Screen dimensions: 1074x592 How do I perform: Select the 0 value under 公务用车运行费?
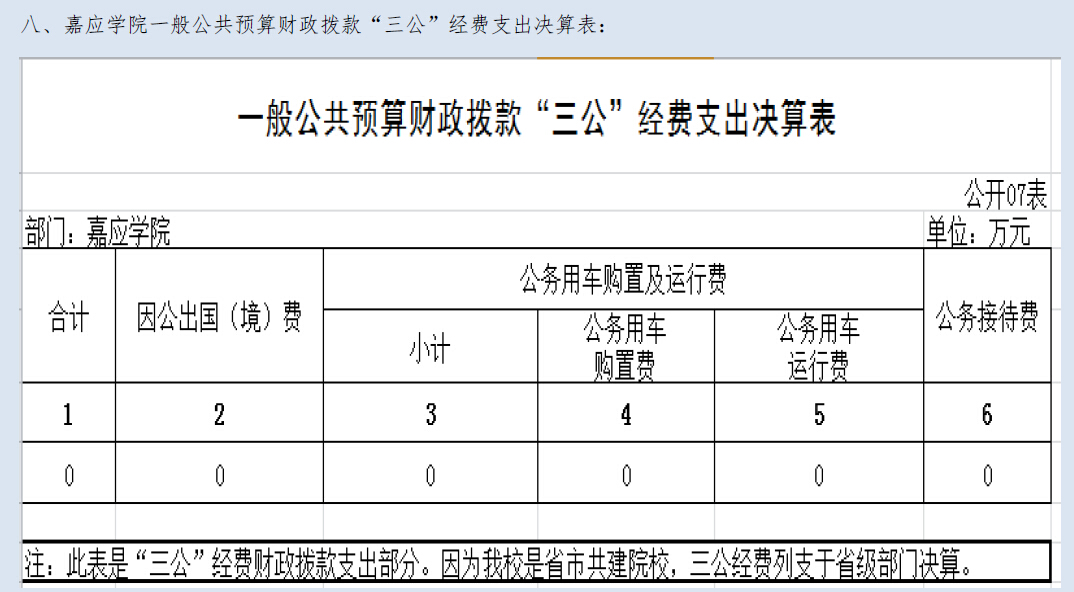click(819, 473)
